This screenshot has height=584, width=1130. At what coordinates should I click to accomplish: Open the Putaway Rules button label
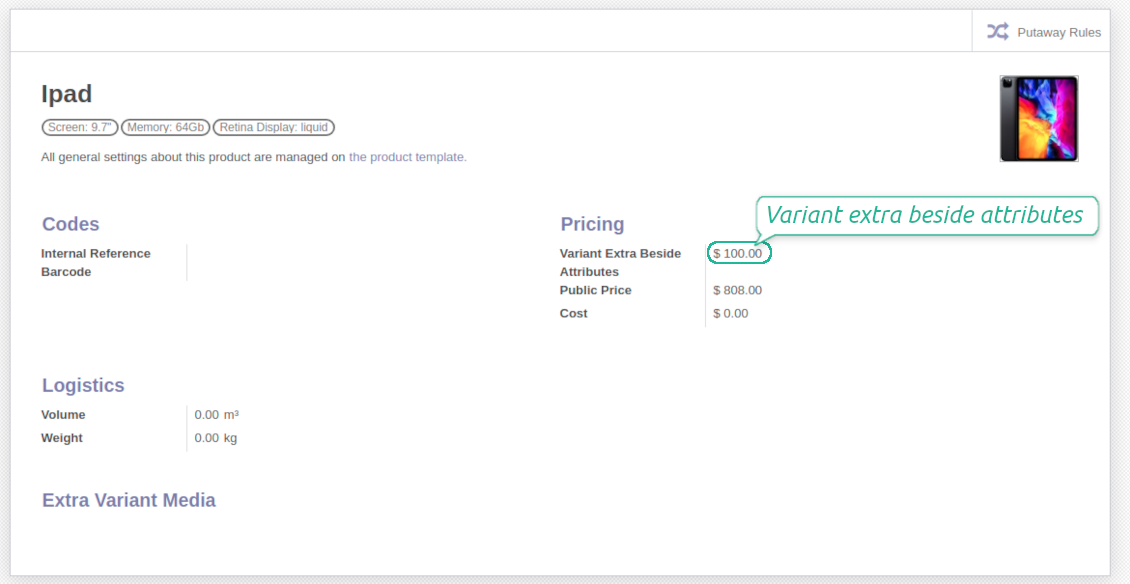(1059, 32)
